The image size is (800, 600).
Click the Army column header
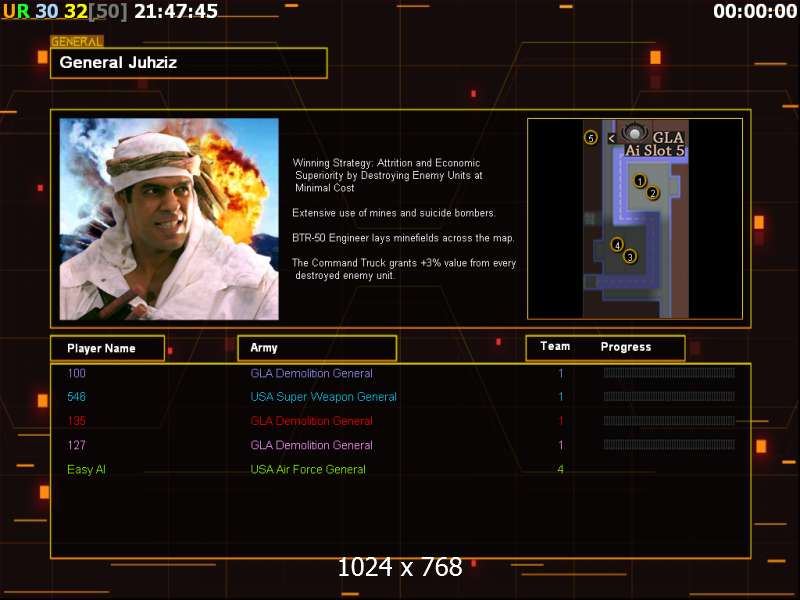click(317, 348)
